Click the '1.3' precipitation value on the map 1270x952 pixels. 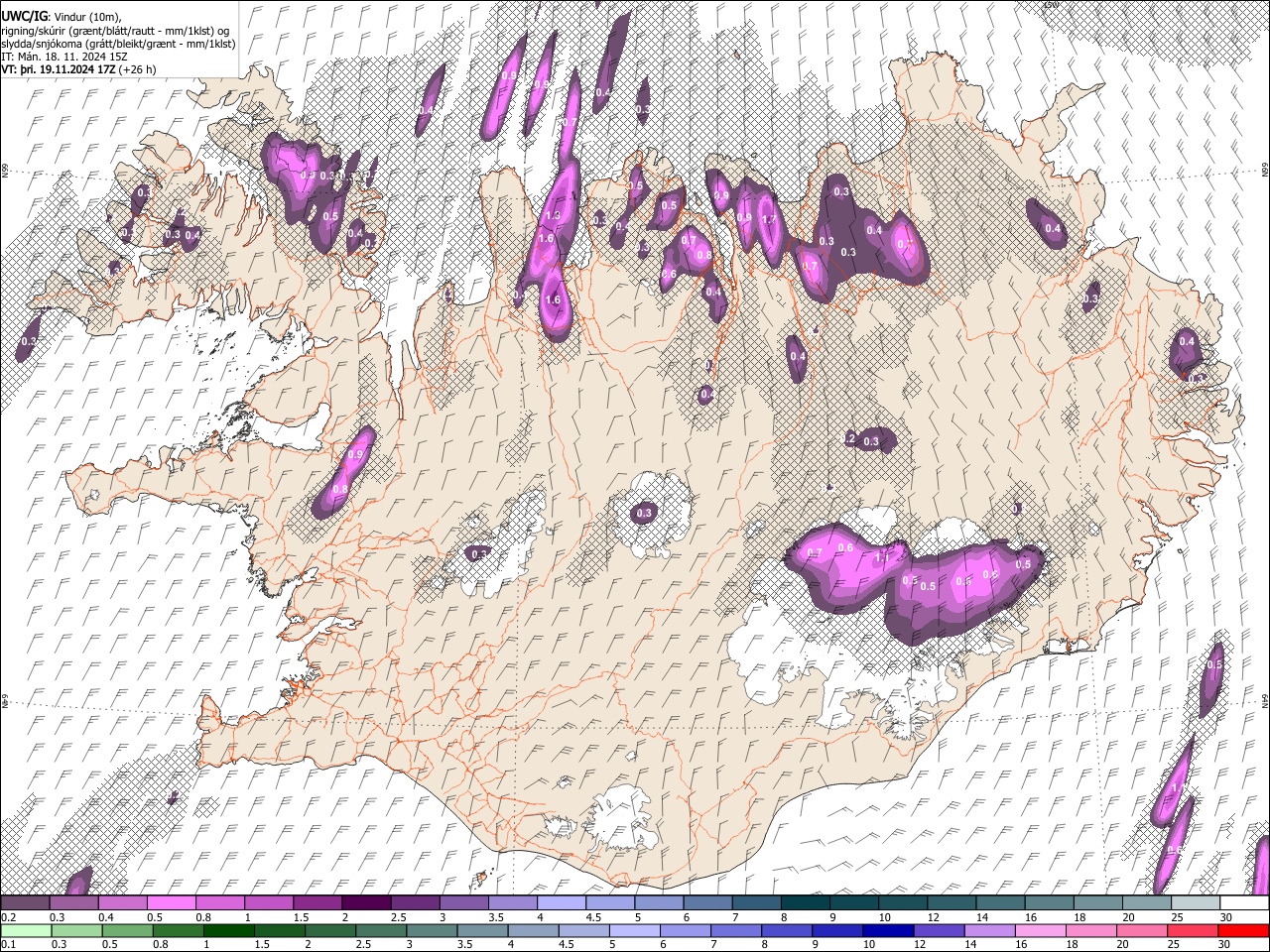pos(554,215)
